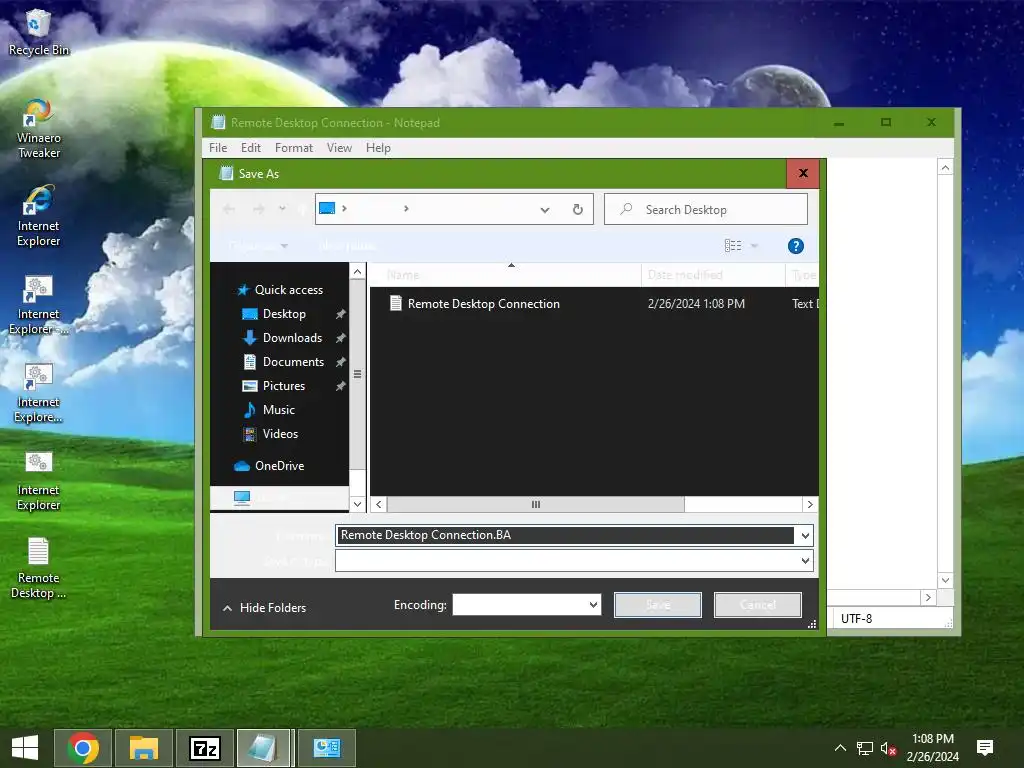
Task: Go to Documents folder in navigation pane
Action: 293,362
